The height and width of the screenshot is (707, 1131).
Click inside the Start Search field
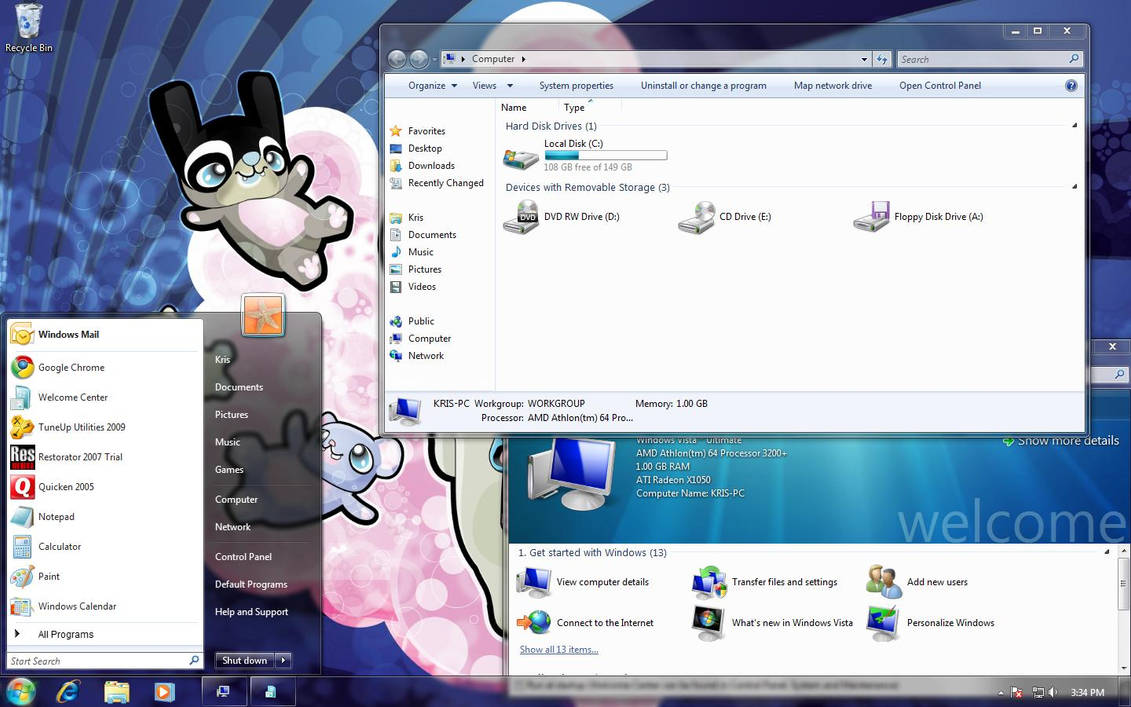point(95,660)
